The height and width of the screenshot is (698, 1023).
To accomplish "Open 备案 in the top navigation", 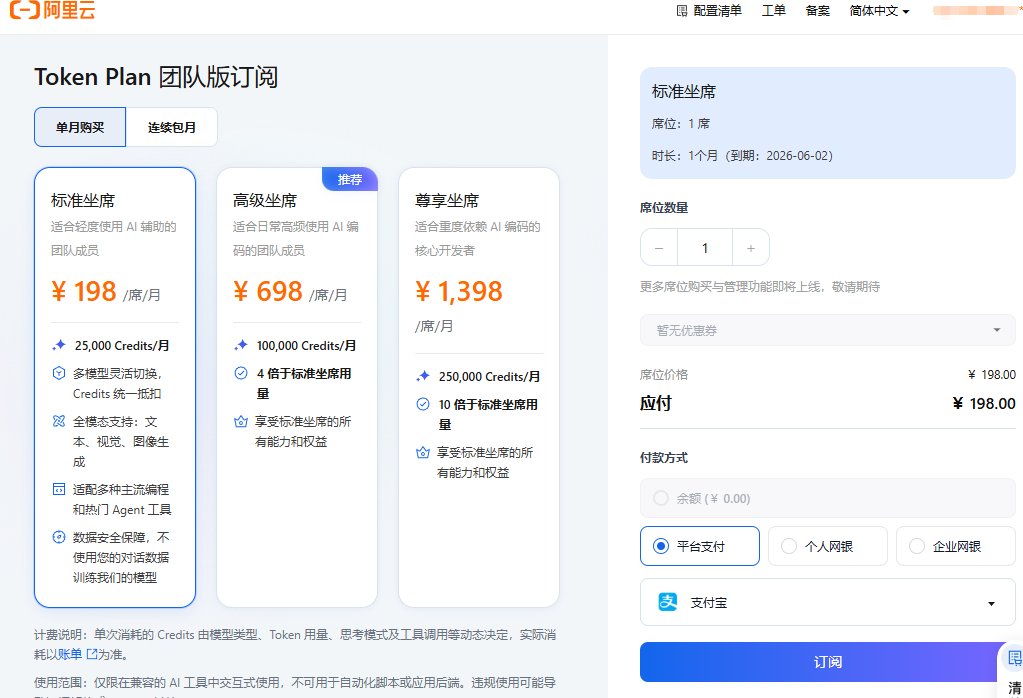I will pos(817,10).
